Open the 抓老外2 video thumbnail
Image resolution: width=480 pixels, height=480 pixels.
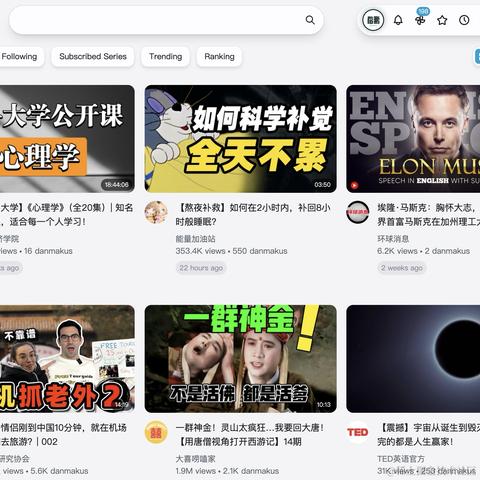tap(67, 359)
